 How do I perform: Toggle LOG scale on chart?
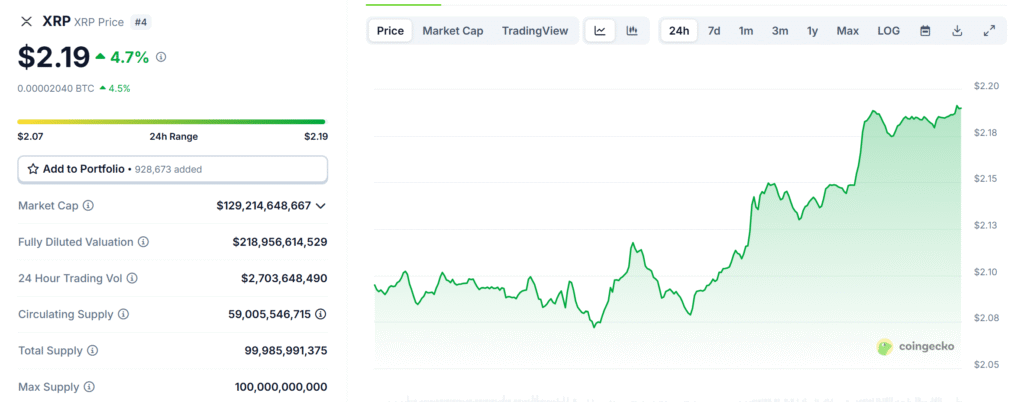(888, 31)
